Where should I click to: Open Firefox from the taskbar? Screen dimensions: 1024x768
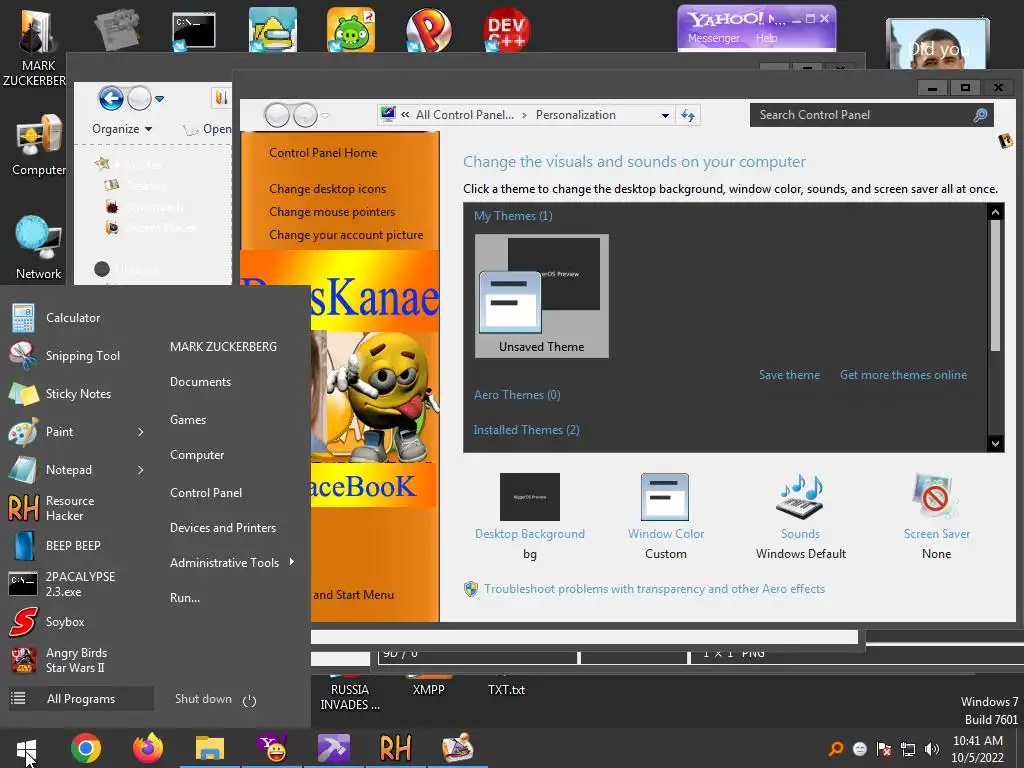click(148, 748)
